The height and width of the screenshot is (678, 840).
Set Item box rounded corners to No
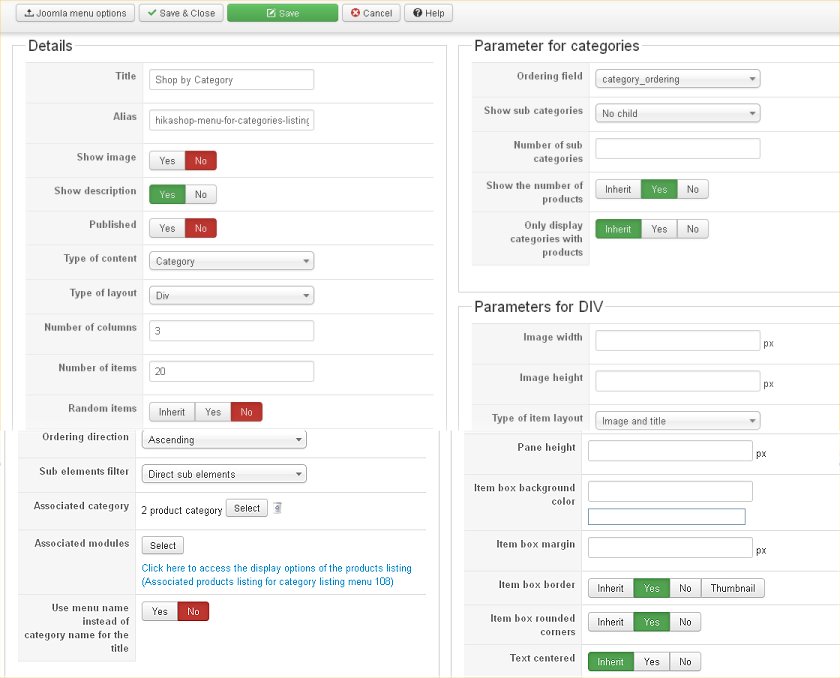tap(685, 622)
